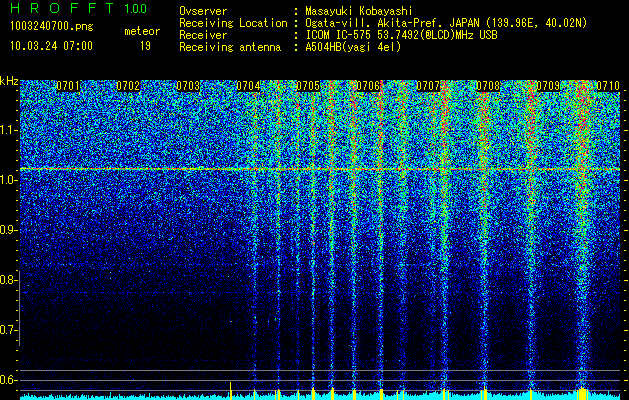The width and height of the screenshot is (629, 400).
Task: Click the Receiving Location label
Action: click(x=233, y=23)
